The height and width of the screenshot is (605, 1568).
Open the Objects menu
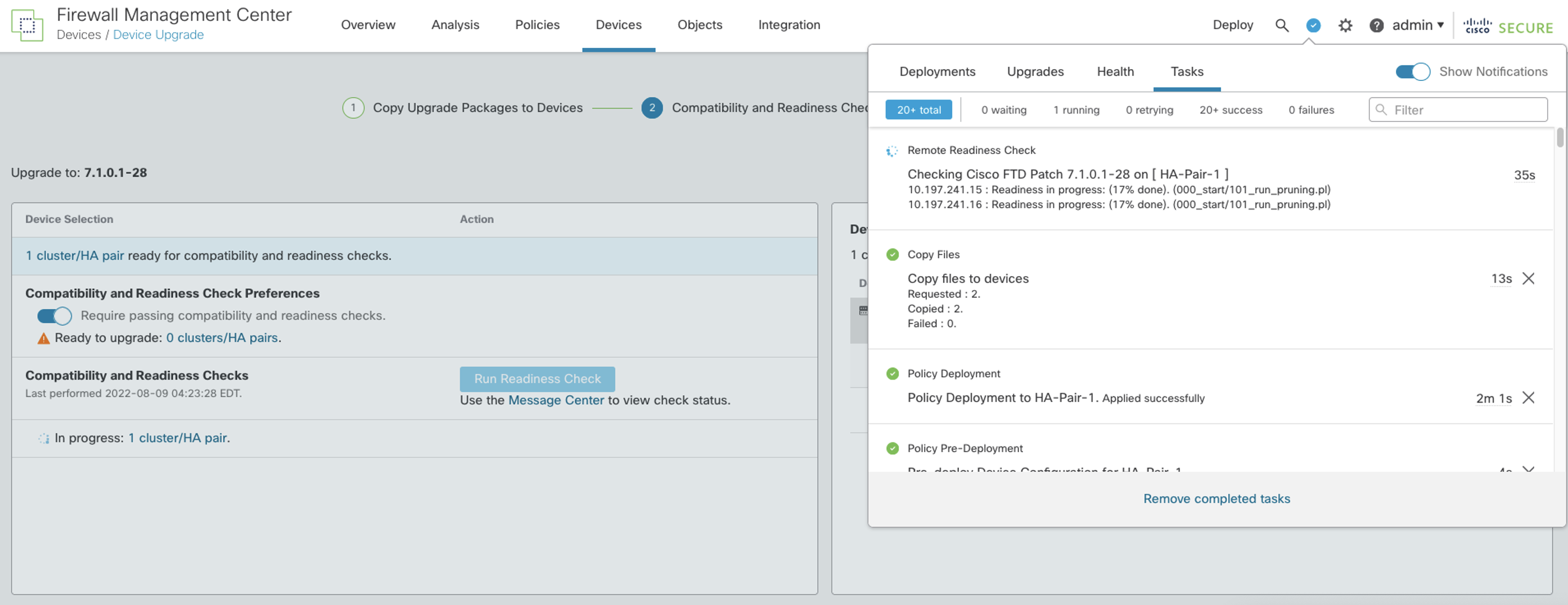click(x=700, y=25)
